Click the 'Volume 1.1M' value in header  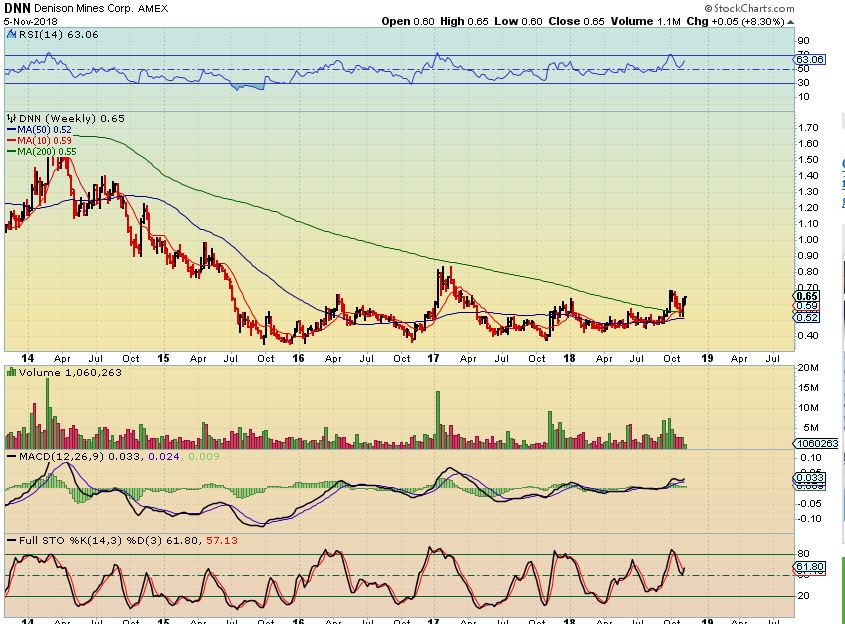click(x=646, y=22)
